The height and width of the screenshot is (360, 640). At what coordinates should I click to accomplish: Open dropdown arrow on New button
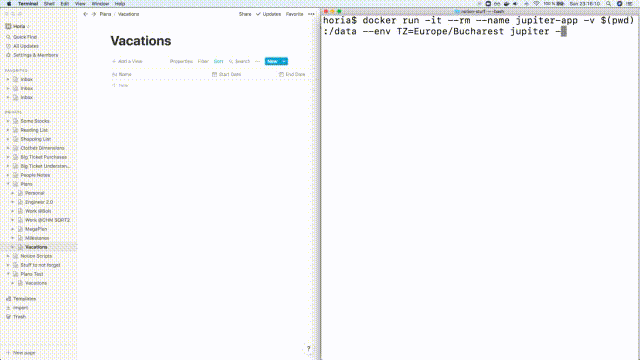pyautogui.click(x=284, y=62)
